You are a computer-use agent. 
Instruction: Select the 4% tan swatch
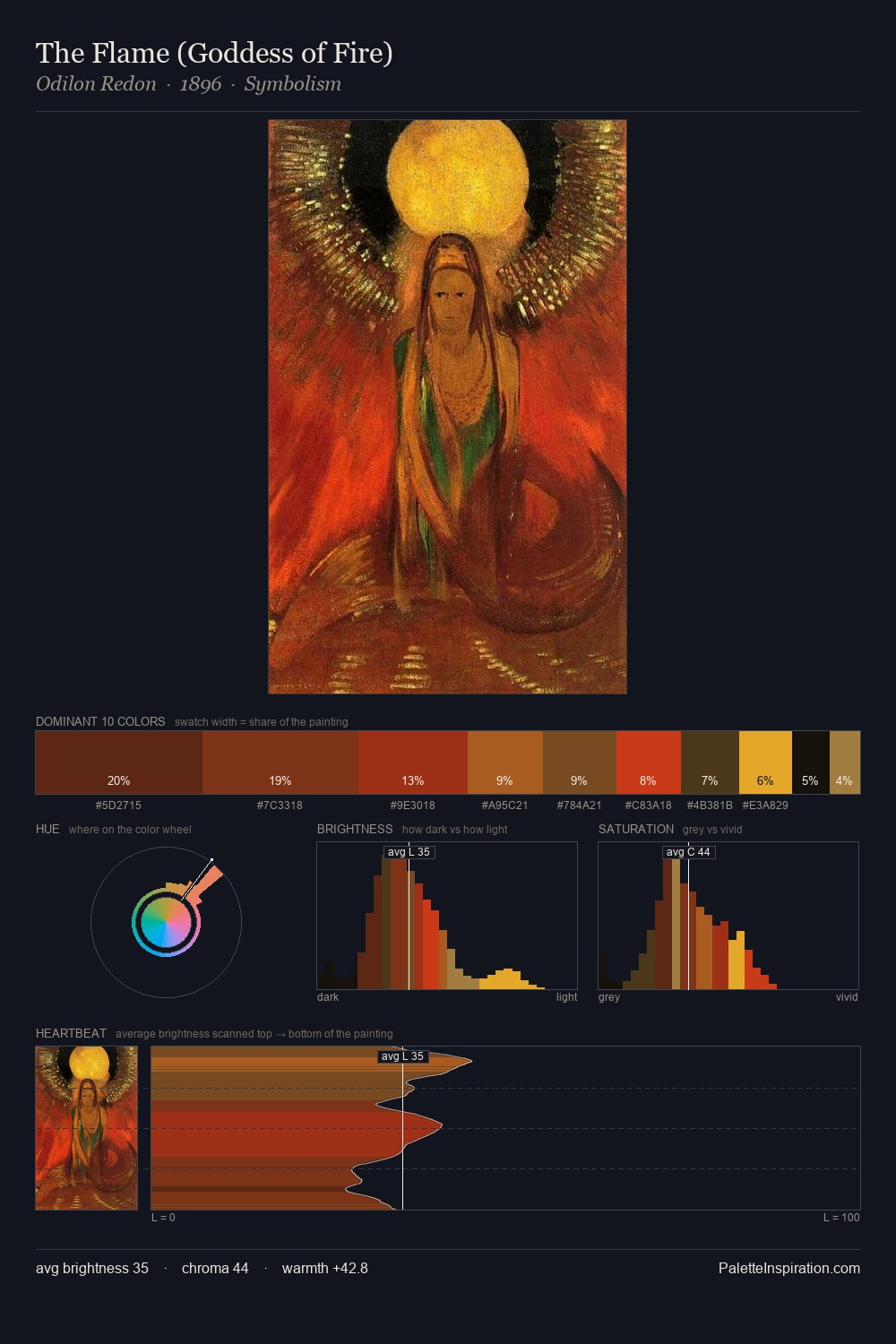click(x=845, y=762)
